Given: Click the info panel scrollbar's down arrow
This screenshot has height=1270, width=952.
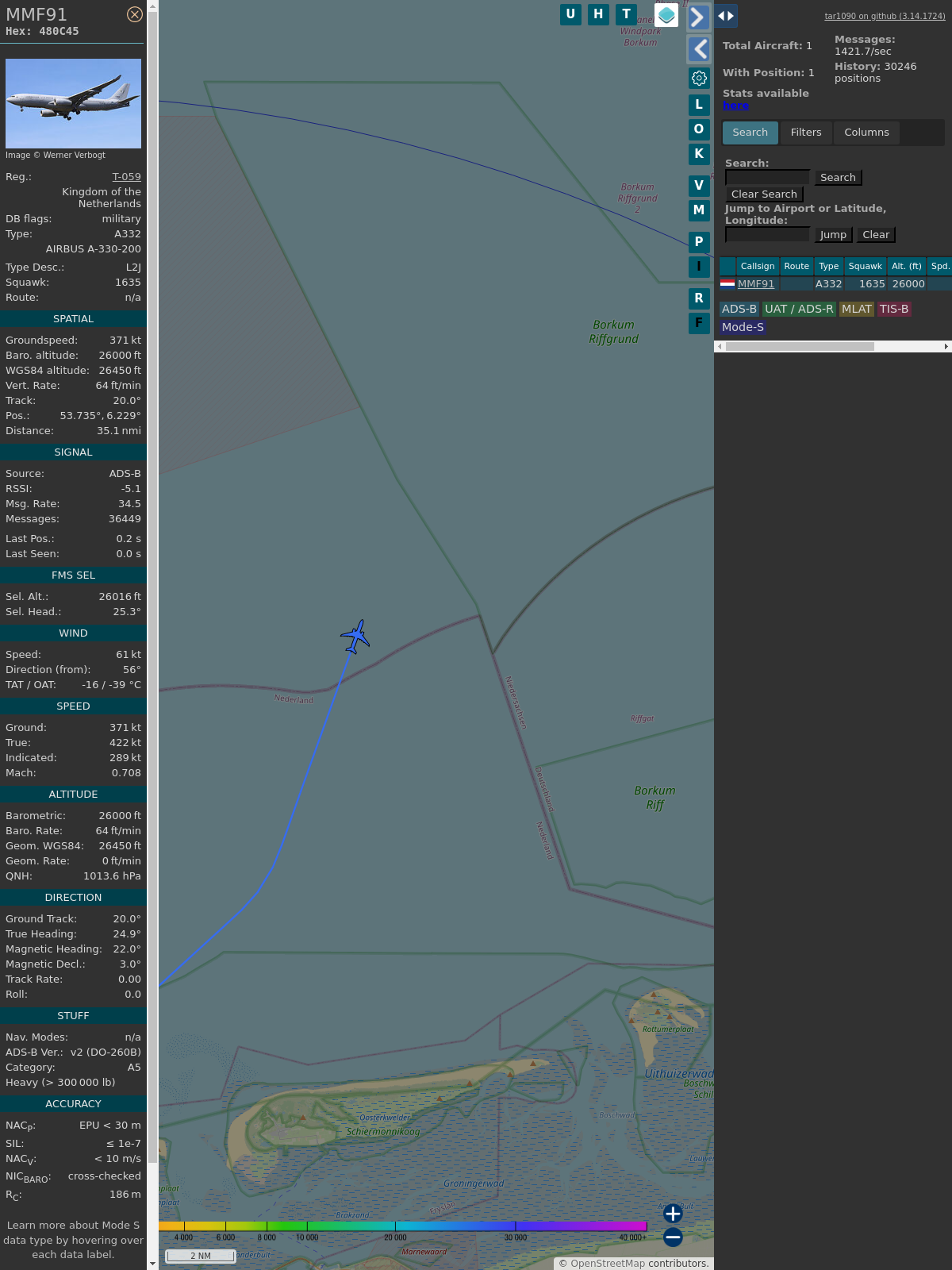Looking at the screenshot, I should [152, 1264].
